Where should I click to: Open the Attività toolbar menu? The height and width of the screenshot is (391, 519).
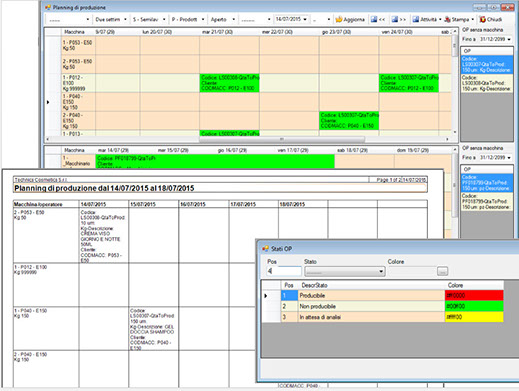click(x=427, y=19)
